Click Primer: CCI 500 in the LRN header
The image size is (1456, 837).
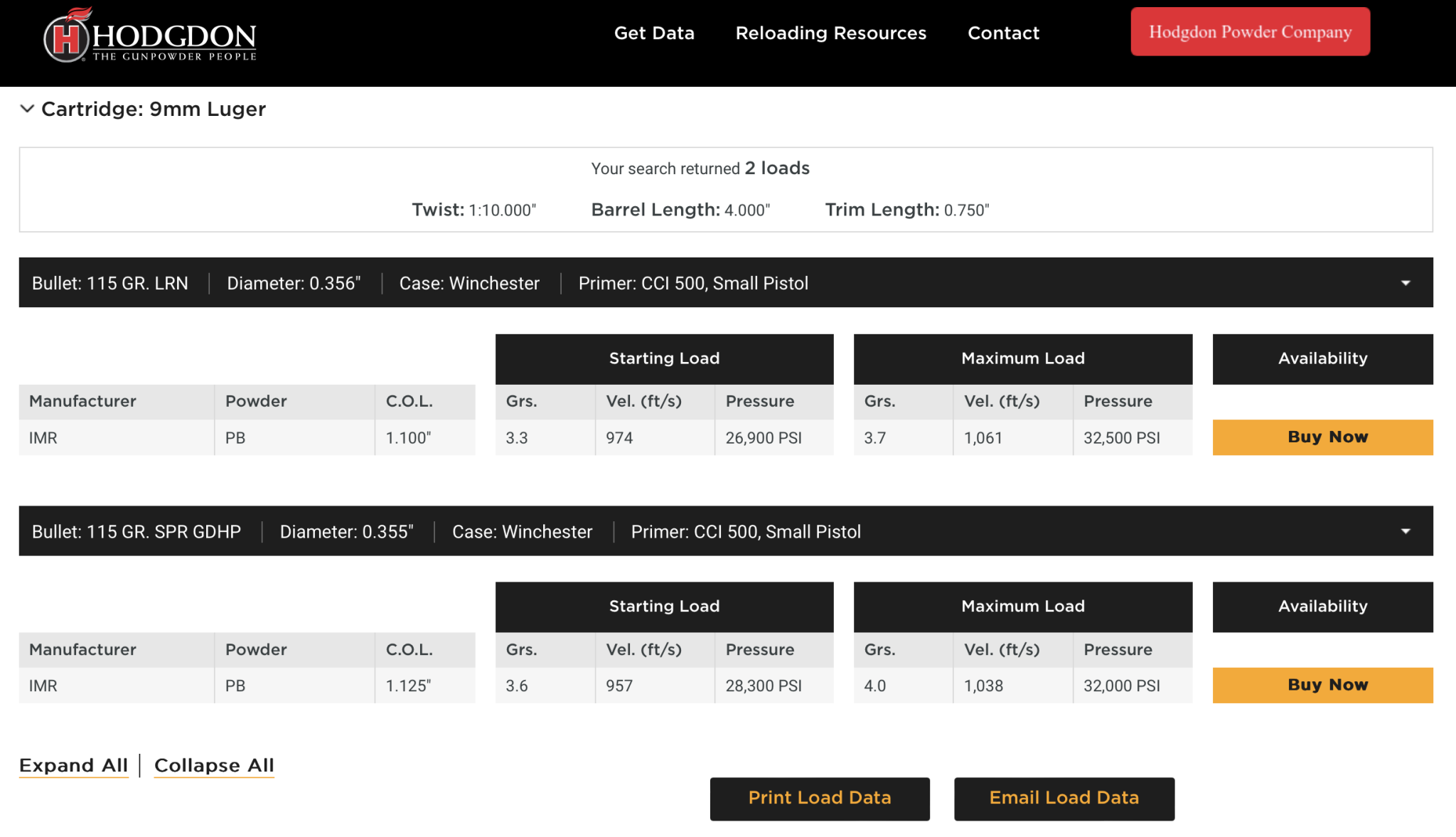[x=693, y=283]
